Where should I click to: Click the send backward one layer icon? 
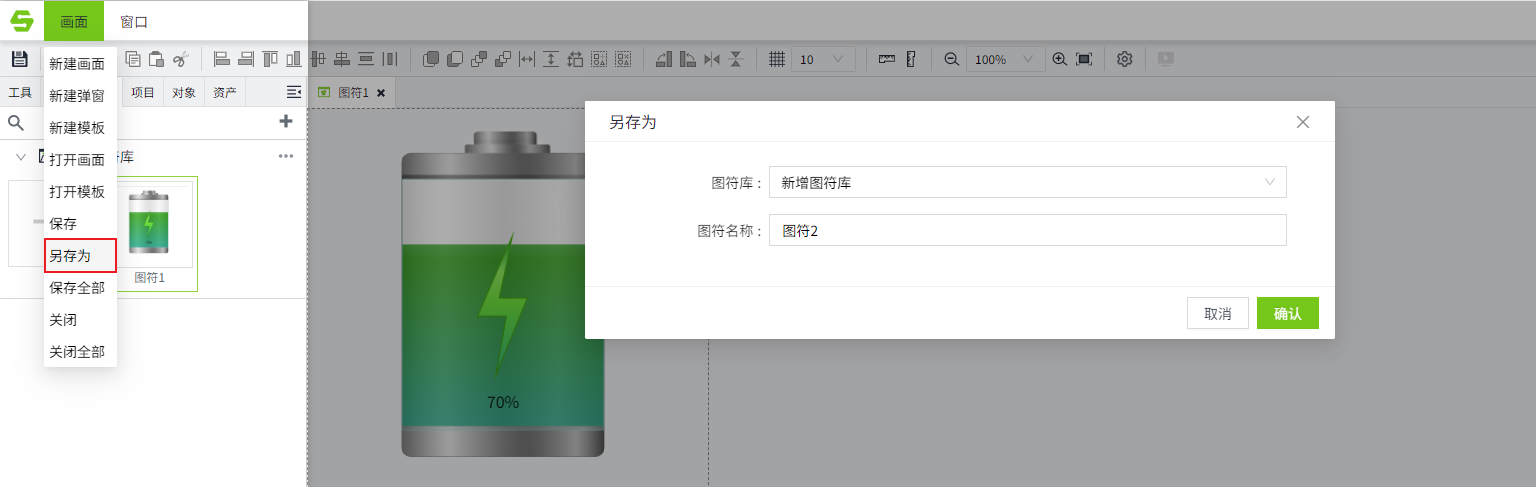point(503,59)
